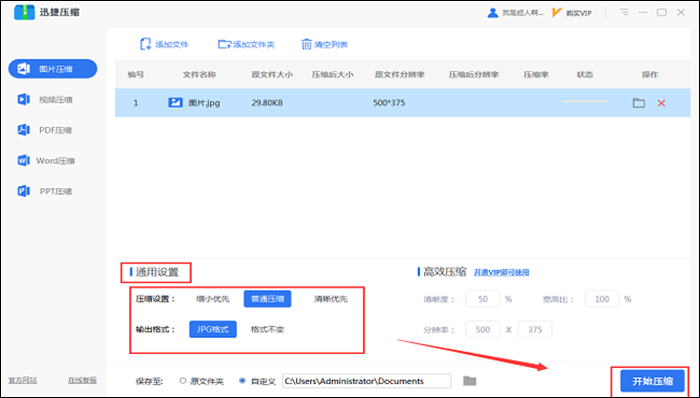Click the 29.80KB file size cell
700x398 pixels.
click(x=267, y=103)
